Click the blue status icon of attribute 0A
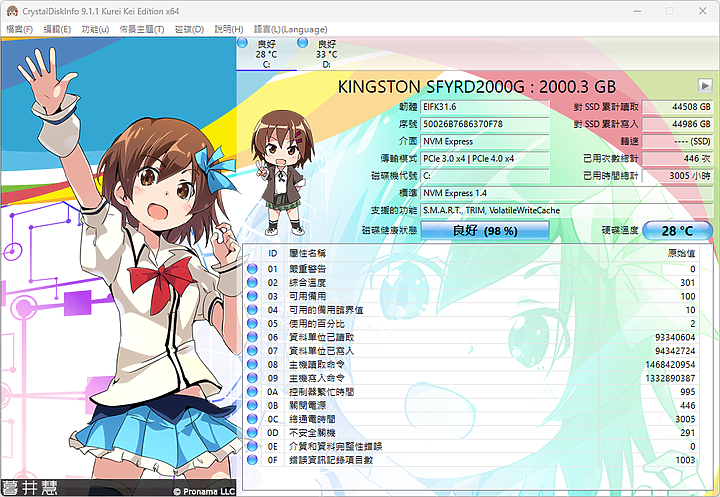 (252, 392)
